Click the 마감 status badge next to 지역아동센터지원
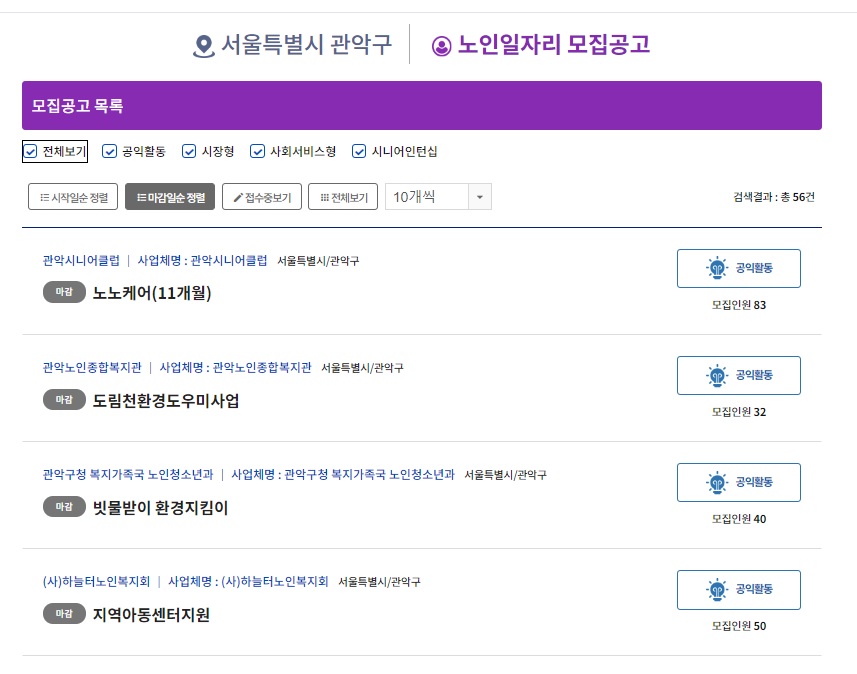Viewport: 857px width, 674px height. (x=64, y=614)
